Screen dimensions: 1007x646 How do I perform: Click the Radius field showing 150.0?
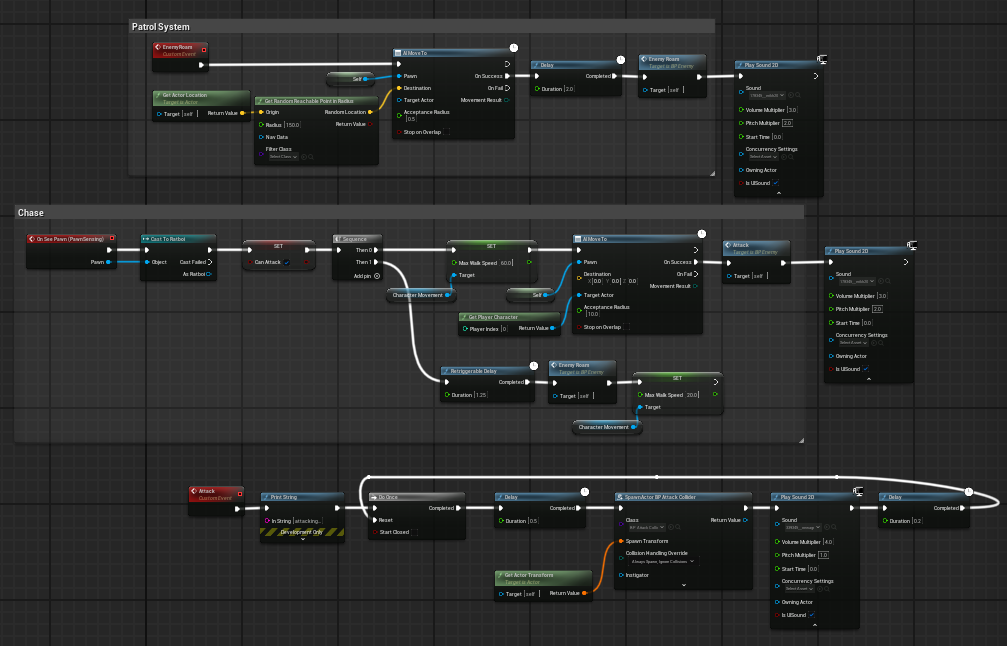[x=292, y=125]
